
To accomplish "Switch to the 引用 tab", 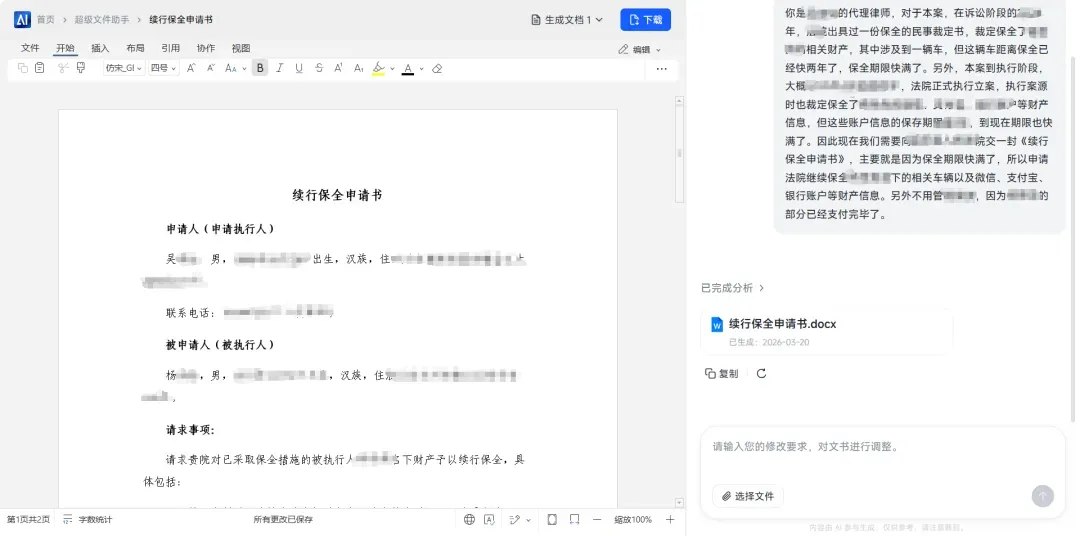I will [171, 48].
